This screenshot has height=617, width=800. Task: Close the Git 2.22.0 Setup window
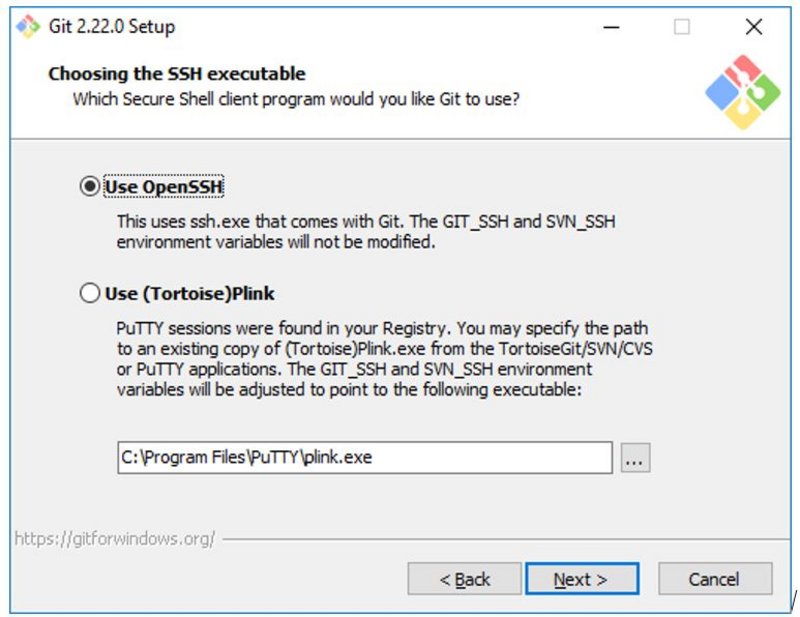754,27
